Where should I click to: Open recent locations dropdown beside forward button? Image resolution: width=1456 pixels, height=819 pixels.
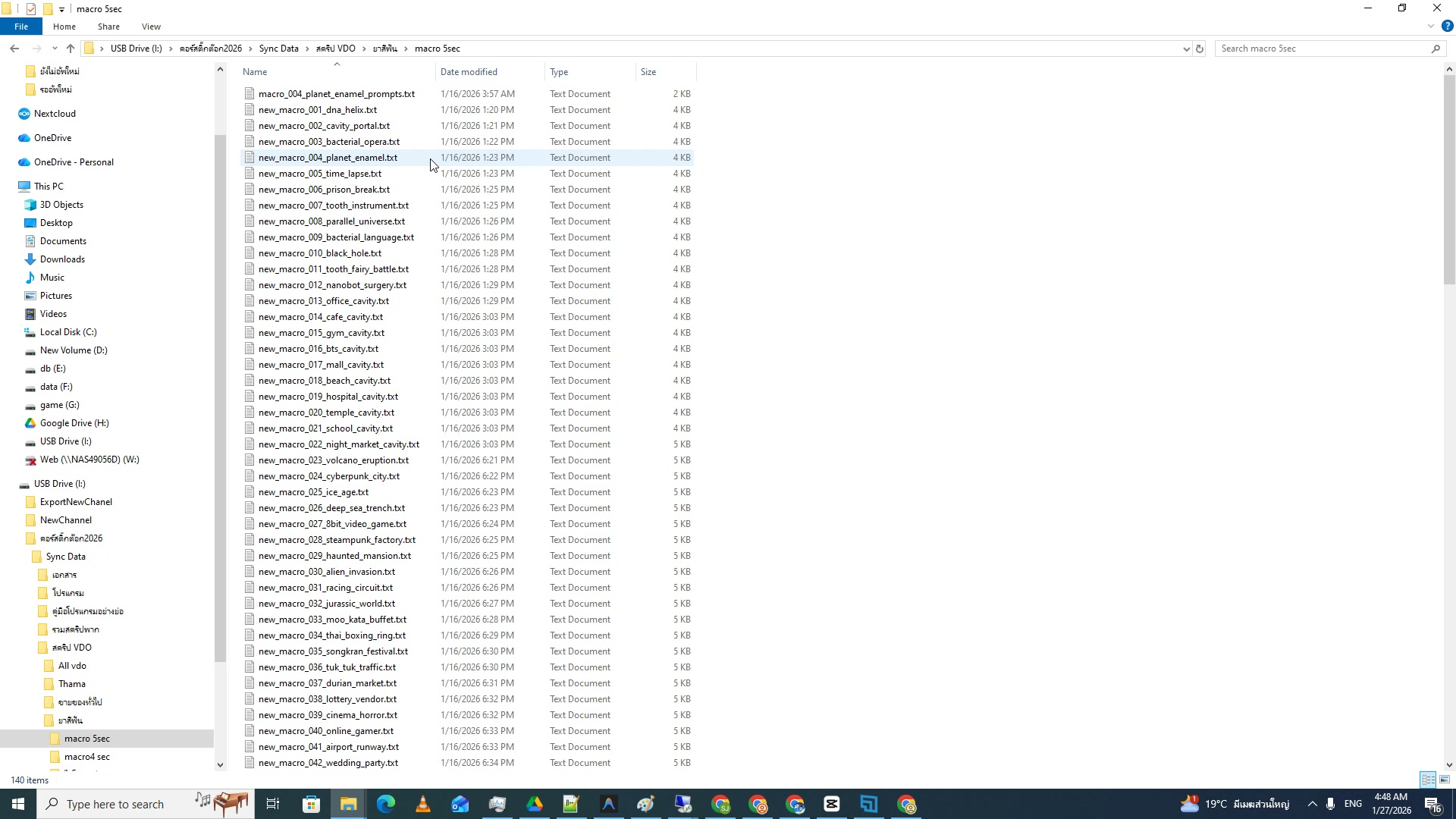tap(54, 48)
